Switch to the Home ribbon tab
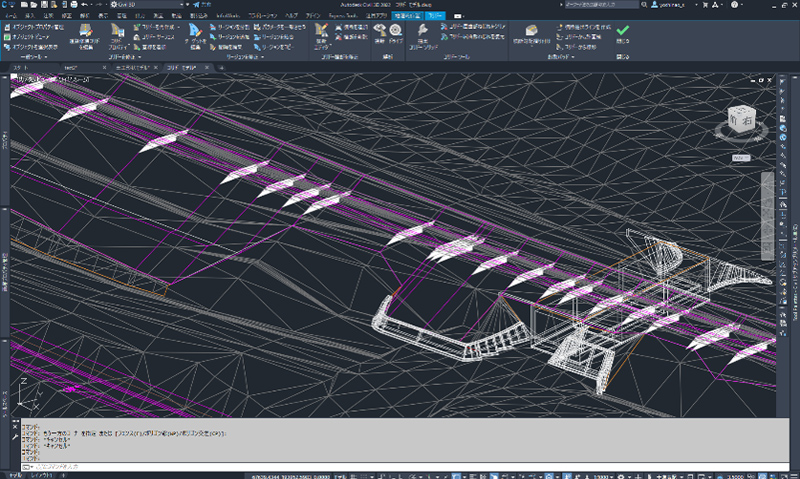Screen dimensions: 800x479 pos(11,16)
